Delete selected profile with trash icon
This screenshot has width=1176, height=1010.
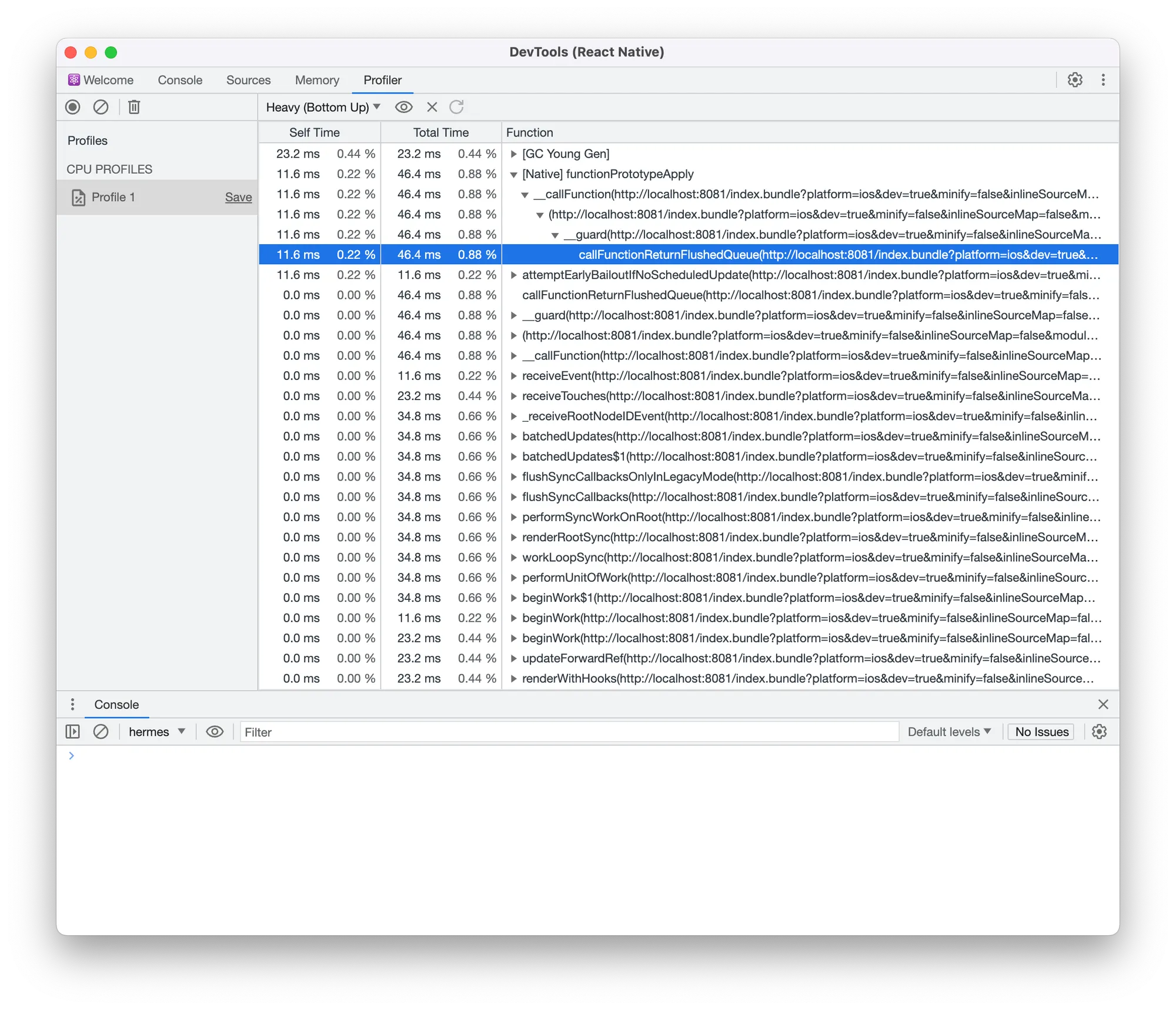(x=134, y=107)
